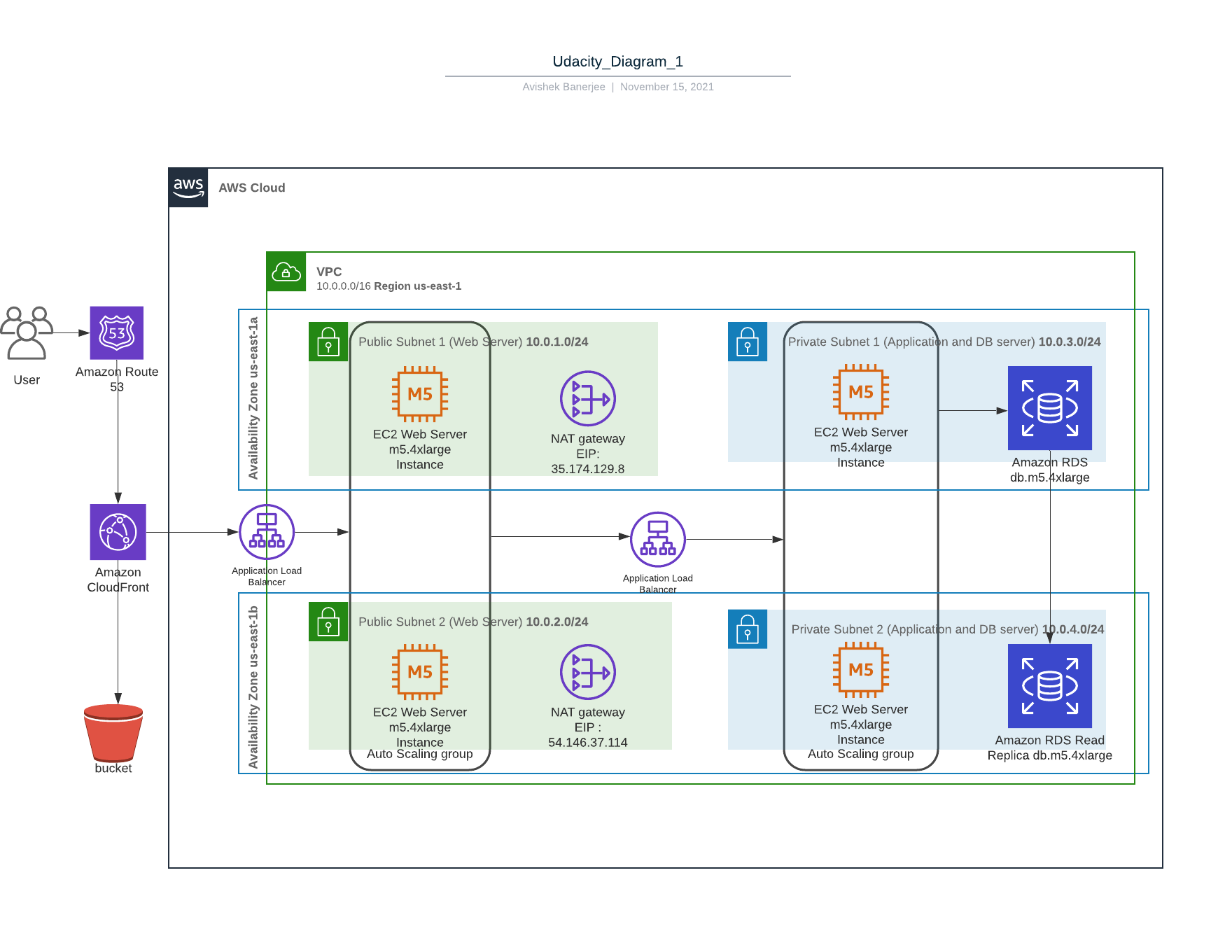Image resolution: width=1232 pixels, height=952 pixels.
Task: Click the Availability Zone us-east-1b label
Action: [x=253, y=687]
